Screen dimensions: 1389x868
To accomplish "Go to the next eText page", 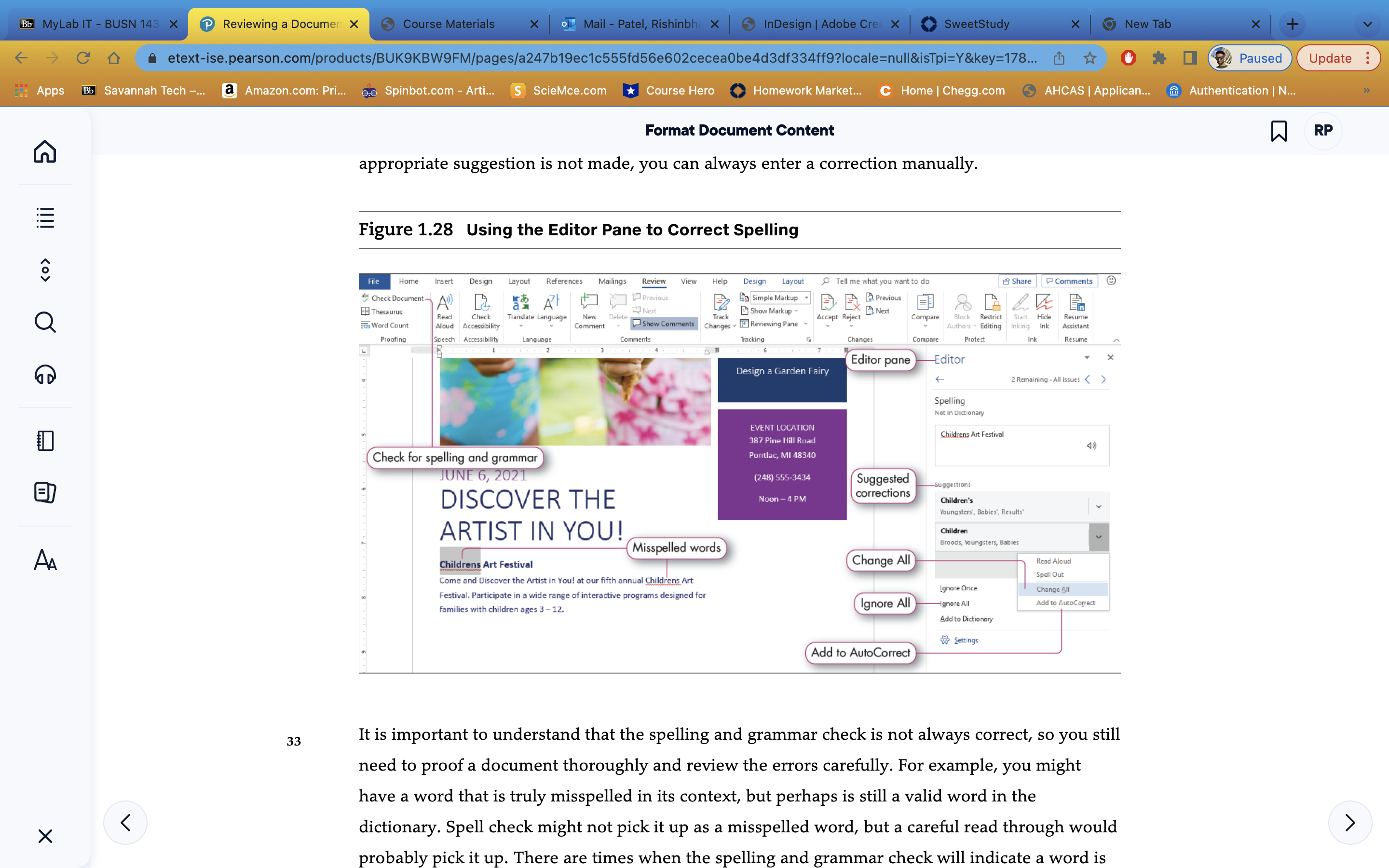I will tap(1350, 823).
